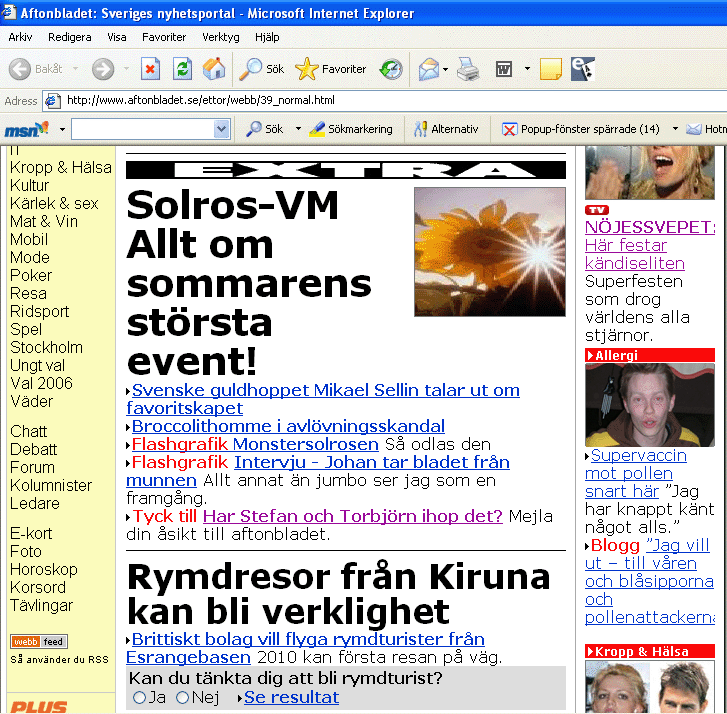Expand popup blocker options dropdown arrow
The width and height of the screenshot is (727, 714).
tap(675, 129)
